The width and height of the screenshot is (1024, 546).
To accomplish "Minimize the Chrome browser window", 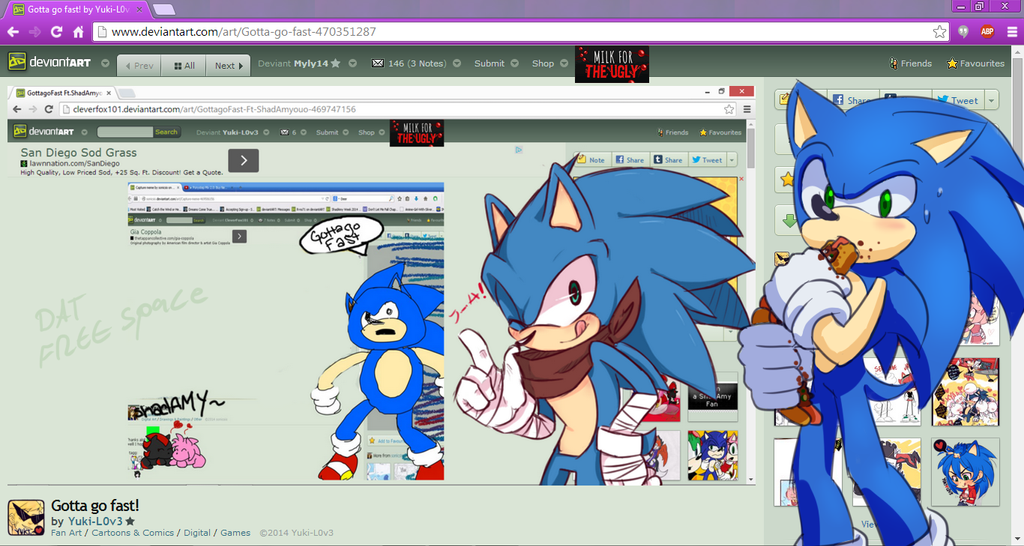I will point(960,6).
